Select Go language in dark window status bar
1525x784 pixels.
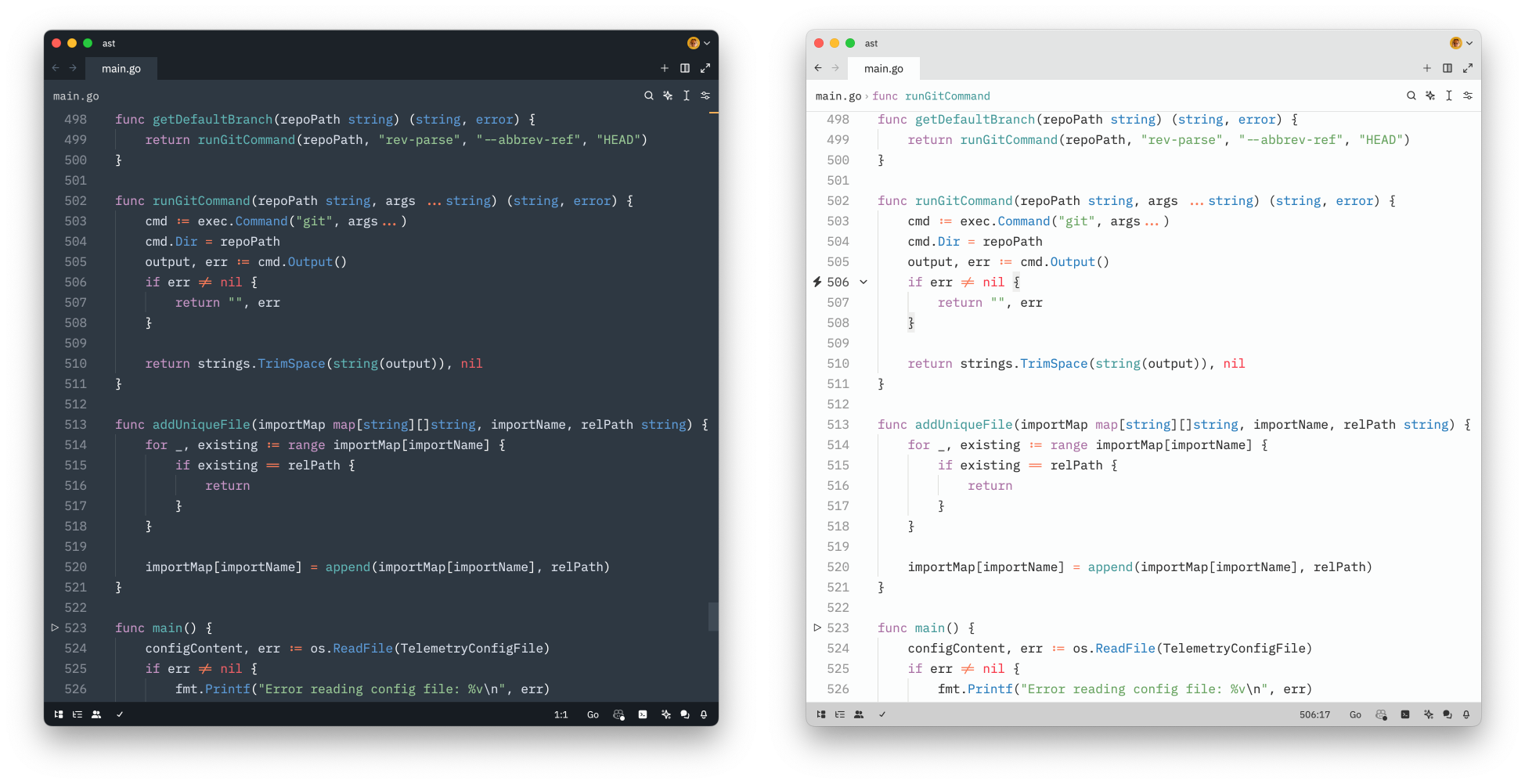pyautogui.click(x=593, y=714)
